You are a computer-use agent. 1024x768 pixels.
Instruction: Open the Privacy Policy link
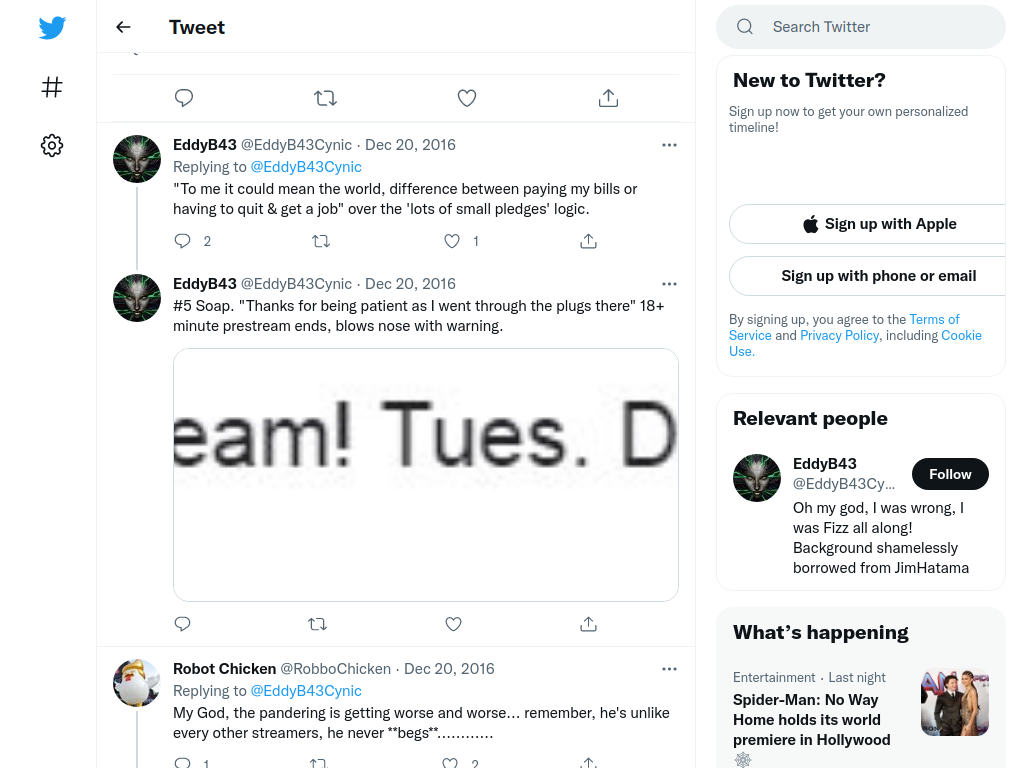click(840, 335)
